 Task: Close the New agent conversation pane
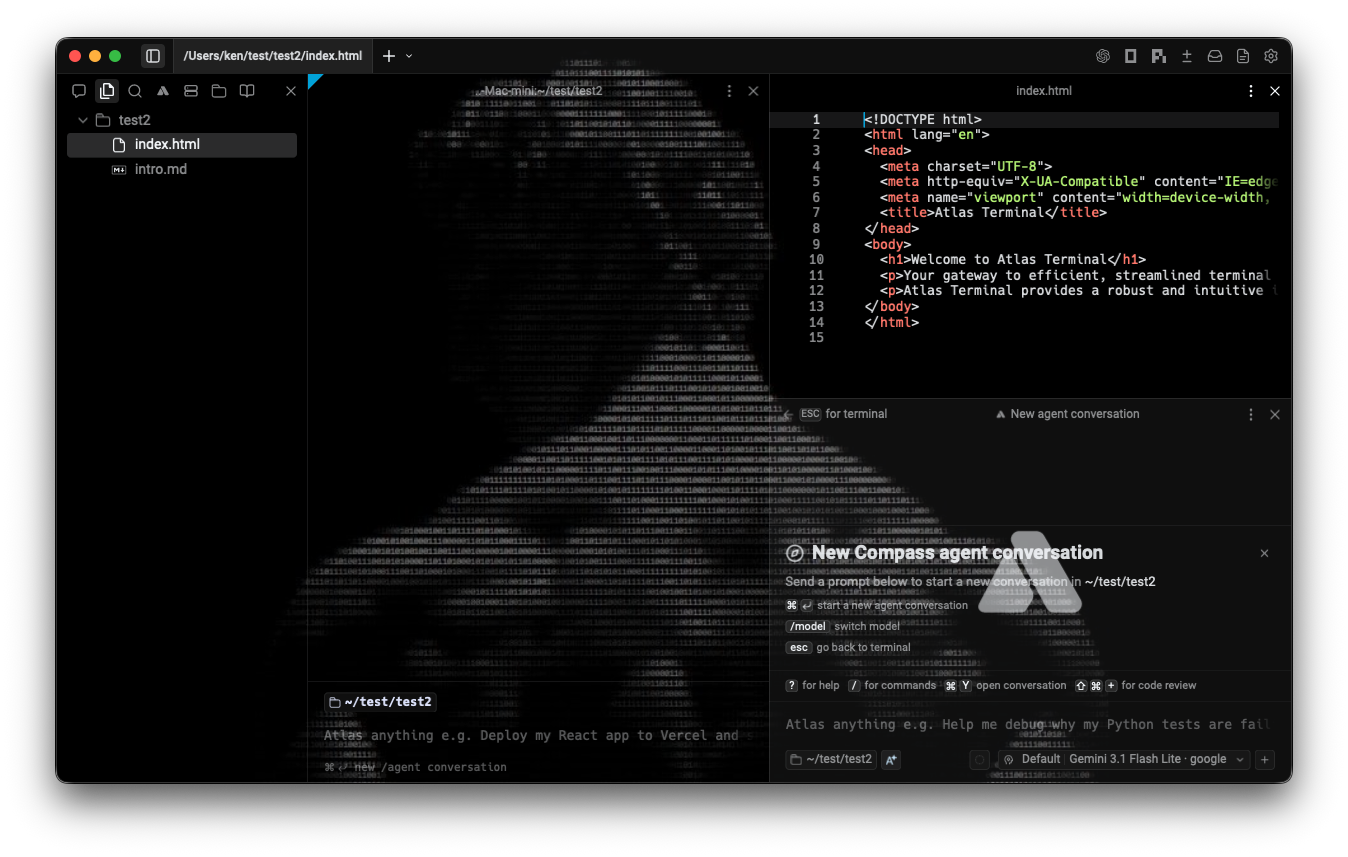[x=1275, y=414]
